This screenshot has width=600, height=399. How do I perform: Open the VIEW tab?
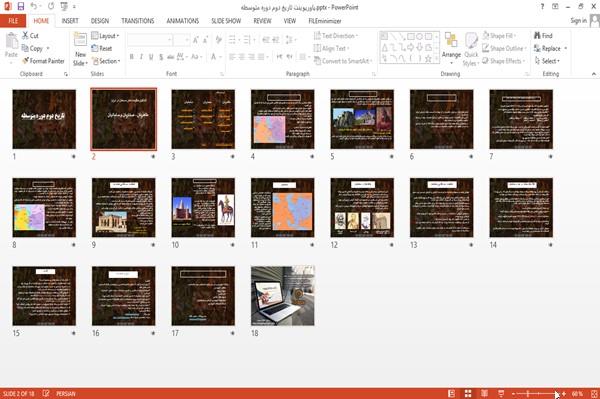click(x=290, y=21)
